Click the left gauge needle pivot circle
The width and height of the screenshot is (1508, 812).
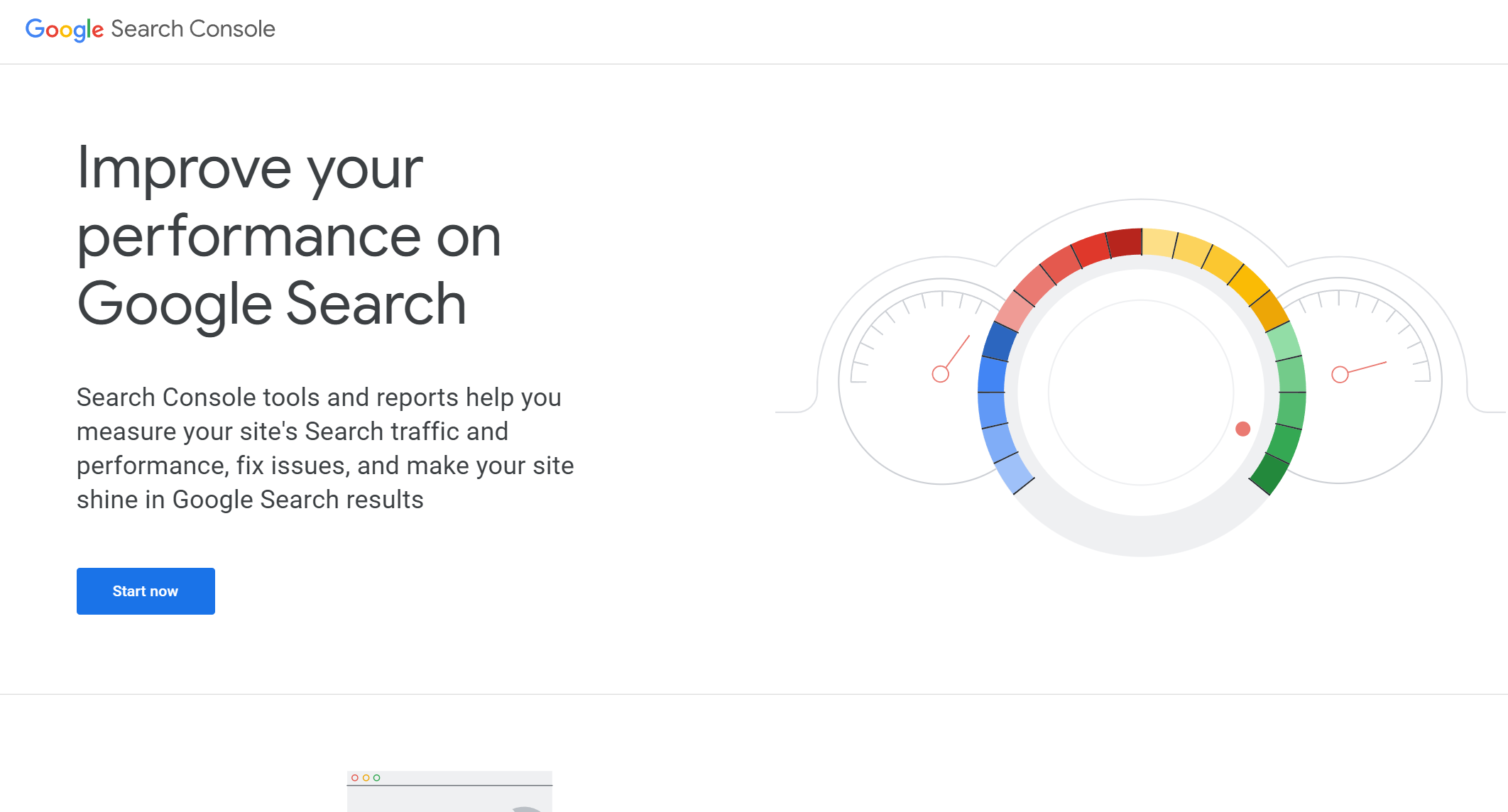coord(940,374)
